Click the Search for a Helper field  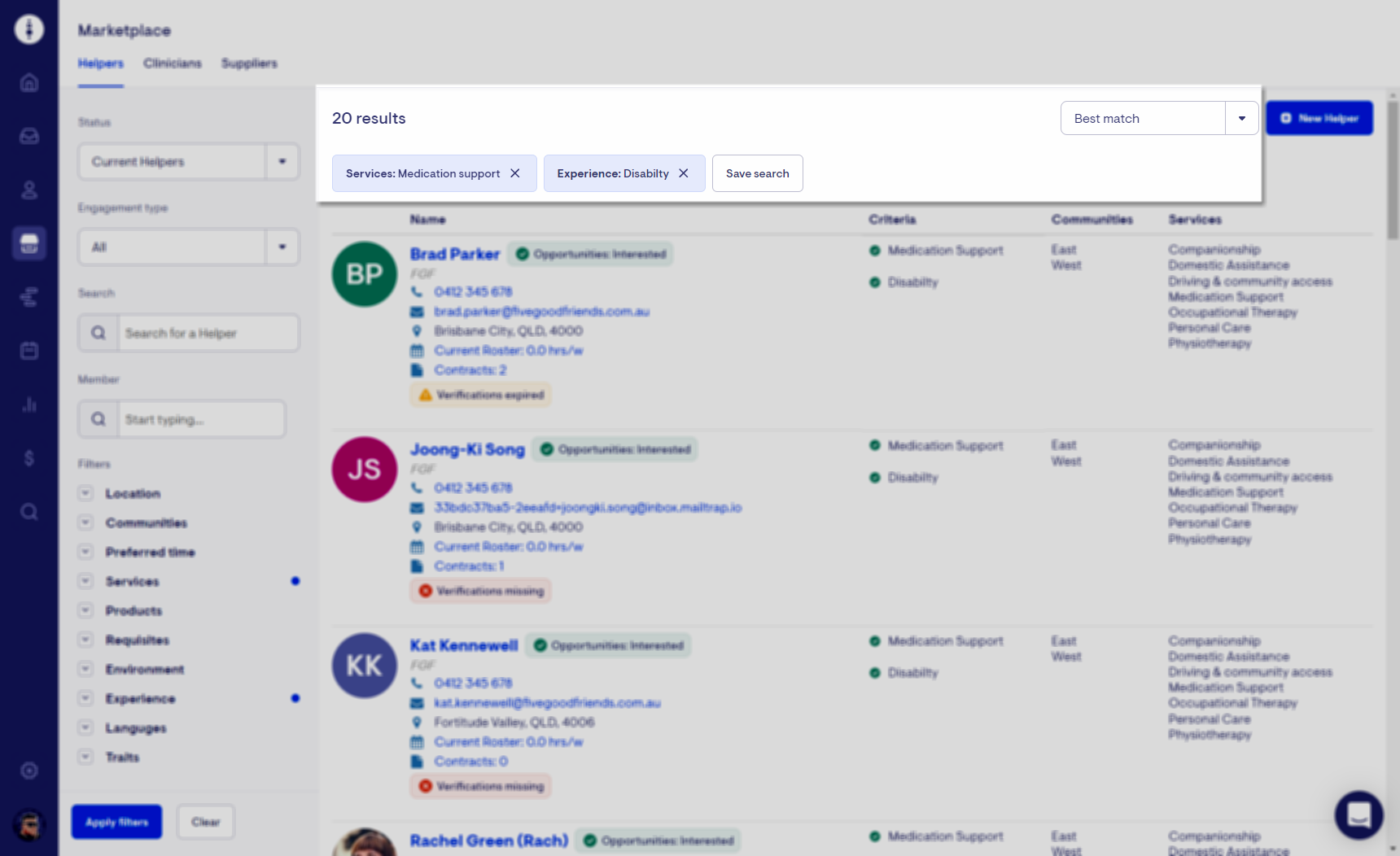click(x=208, y=334)
